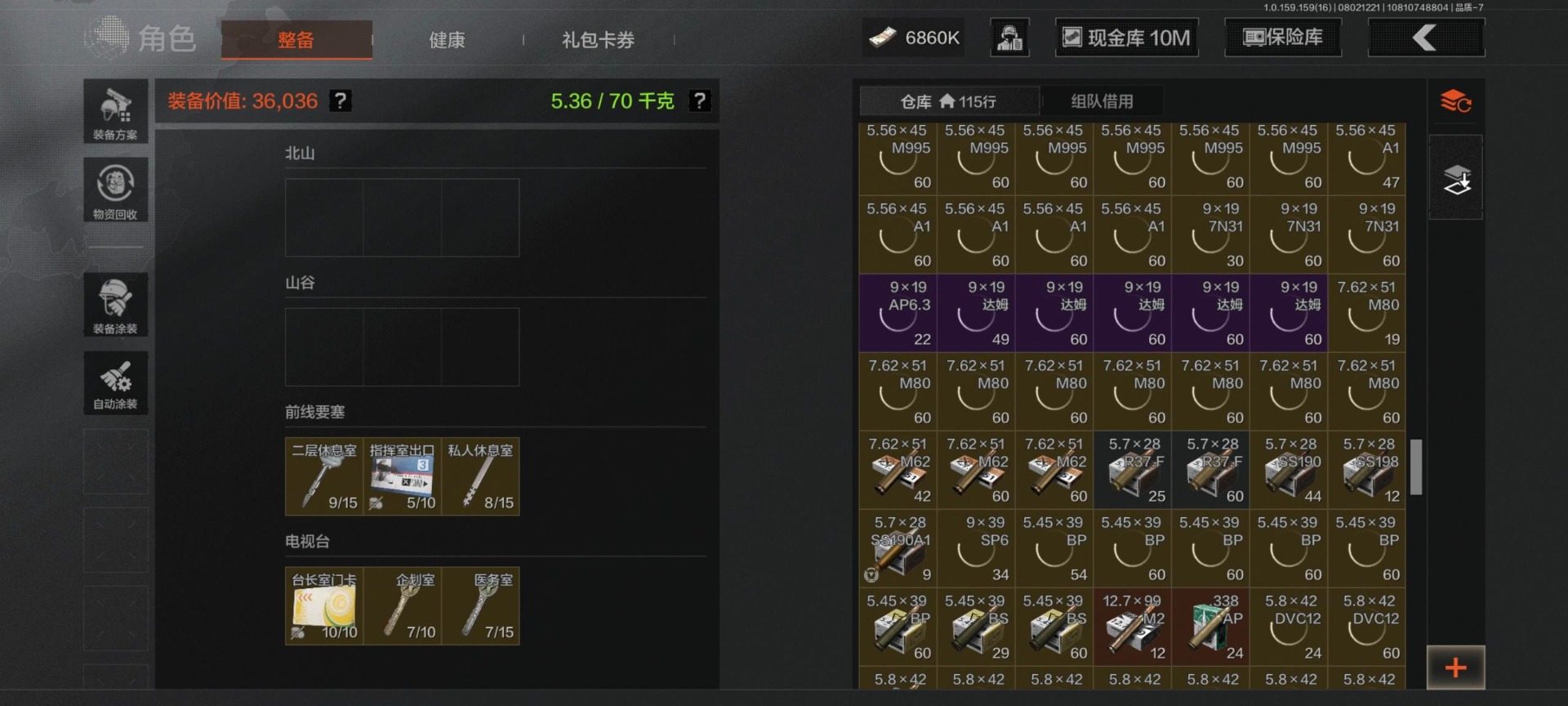Open the 保险库 button
The height and width of the screenshot is (706, 1568).
pyautogui.click(x=1282, y=38)
